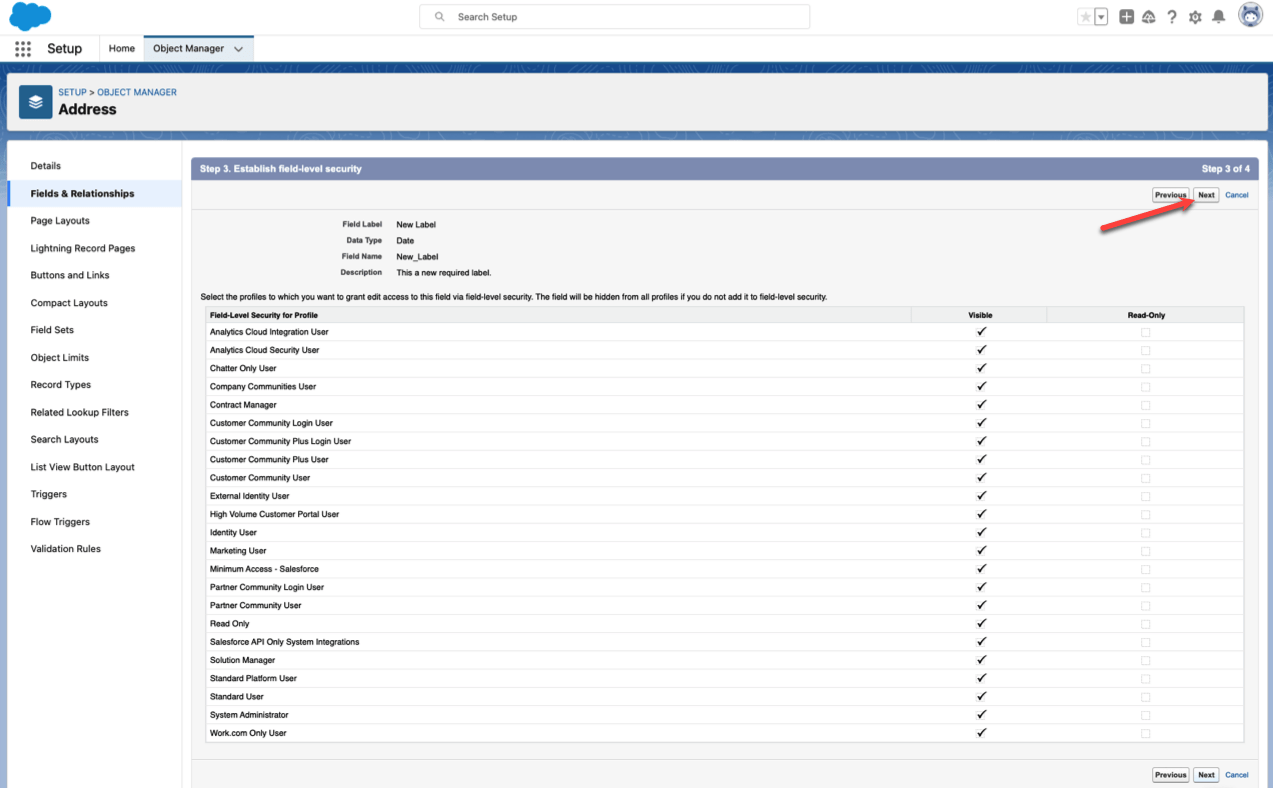Switch to the Home tab

122,48
